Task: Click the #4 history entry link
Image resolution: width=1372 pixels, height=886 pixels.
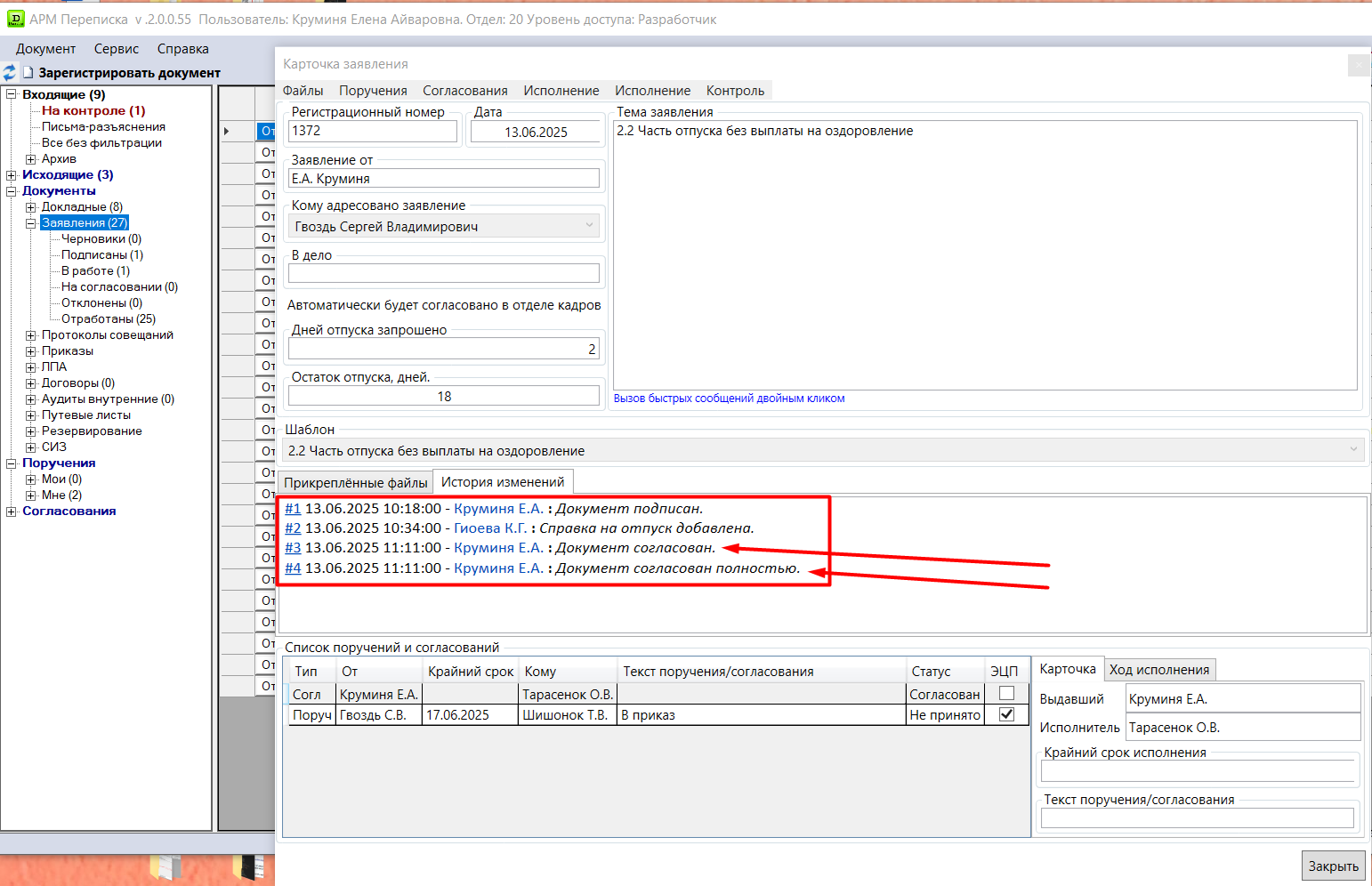Action: coord(293,568)
